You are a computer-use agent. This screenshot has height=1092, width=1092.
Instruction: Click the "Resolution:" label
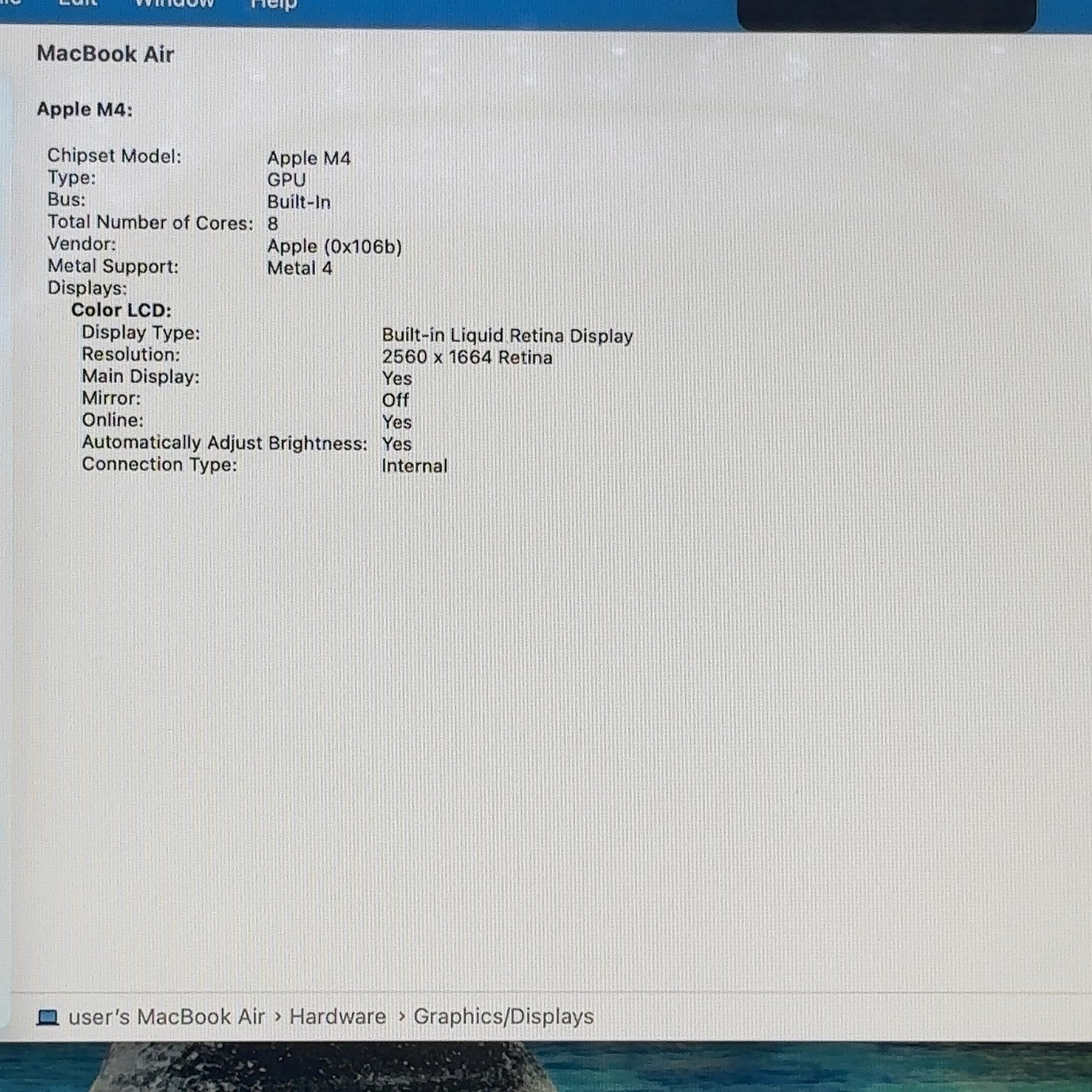[x=130, y=355]
